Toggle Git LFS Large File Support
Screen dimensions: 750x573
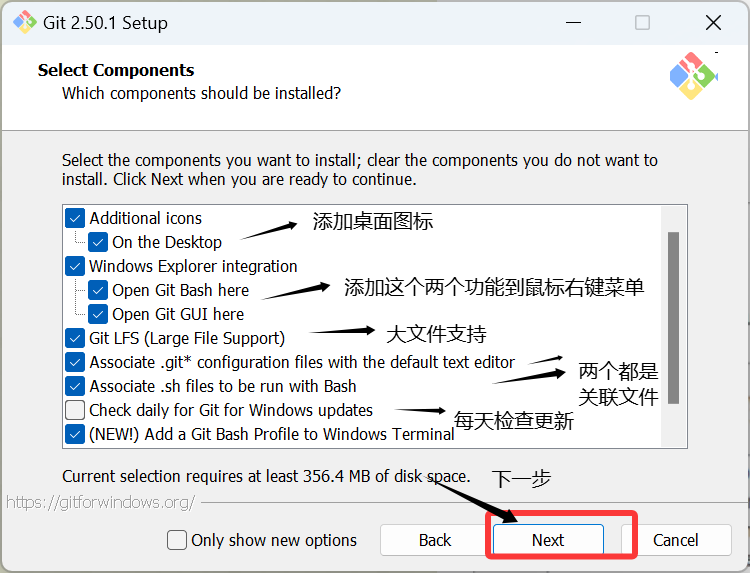pos(75,338)
